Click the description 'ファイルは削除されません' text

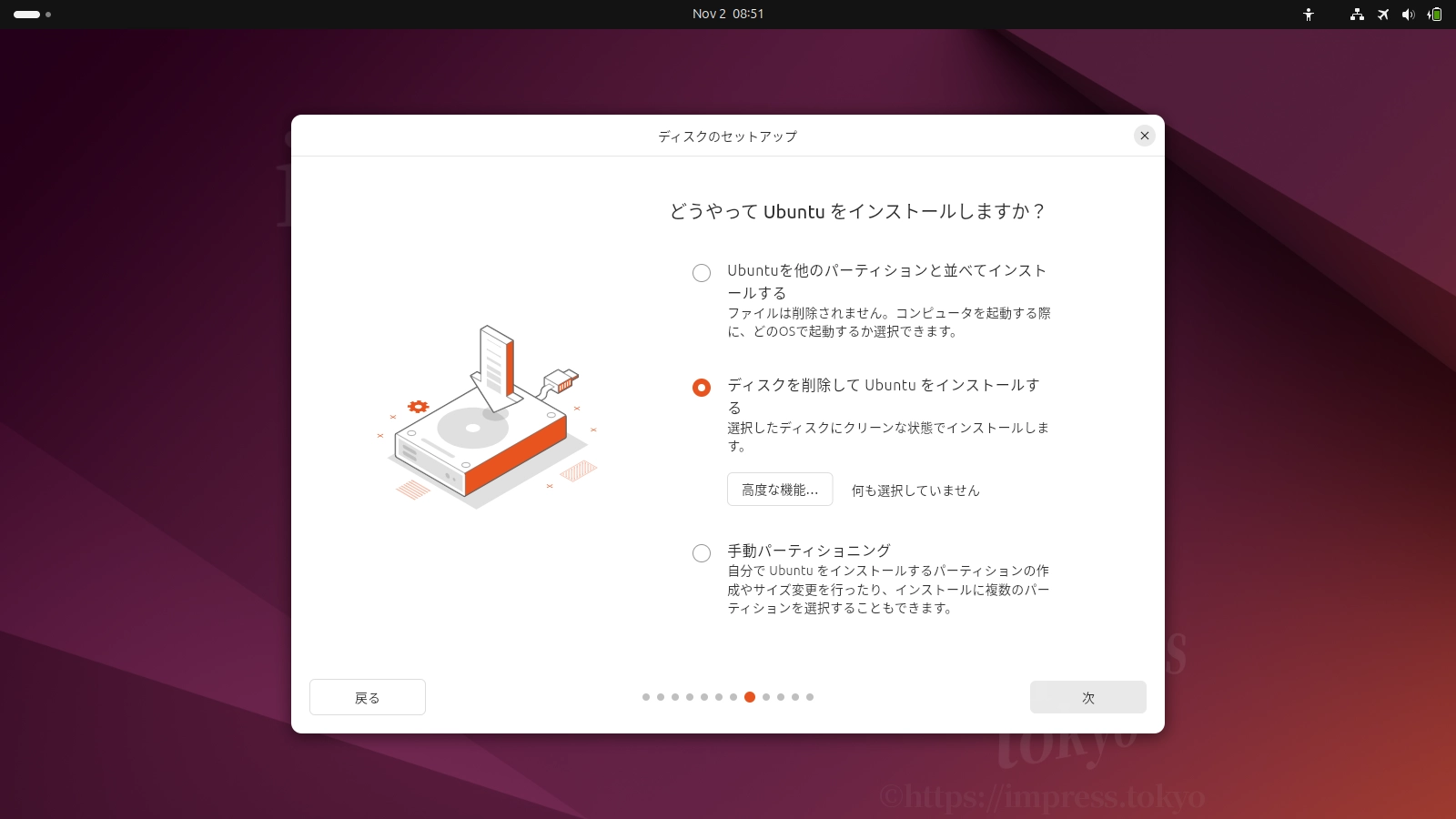pos(888,322)
